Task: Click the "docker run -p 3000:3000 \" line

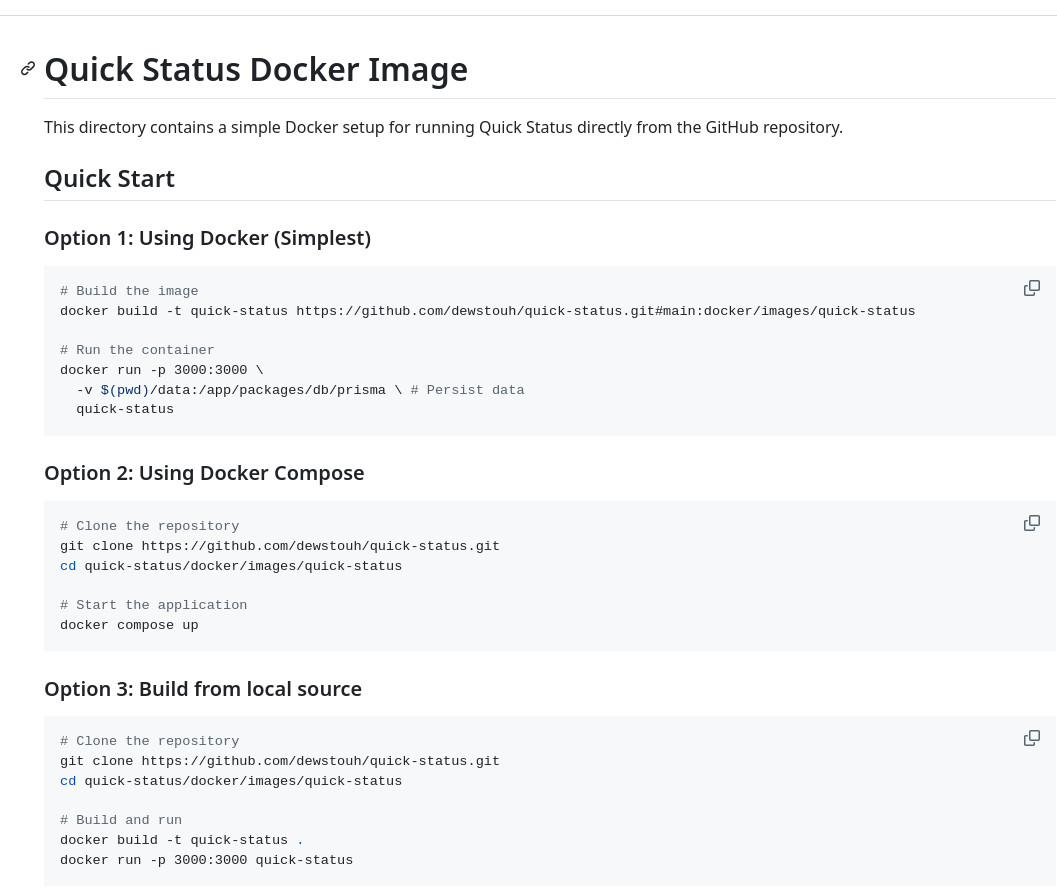Action: 162,370
